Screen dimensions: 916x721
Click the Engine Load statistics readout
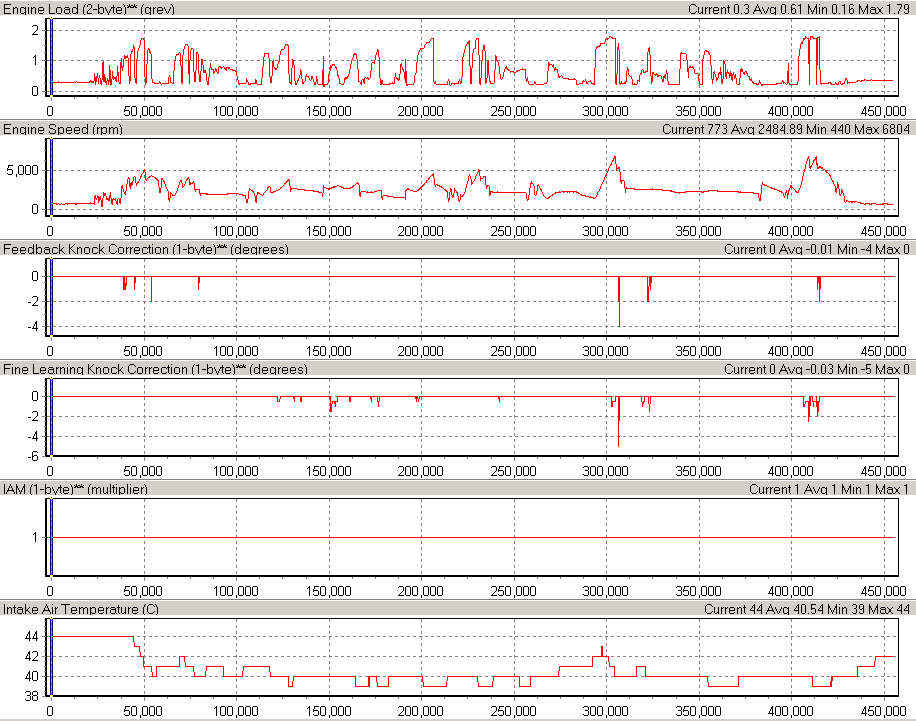(x=798, y=9)
